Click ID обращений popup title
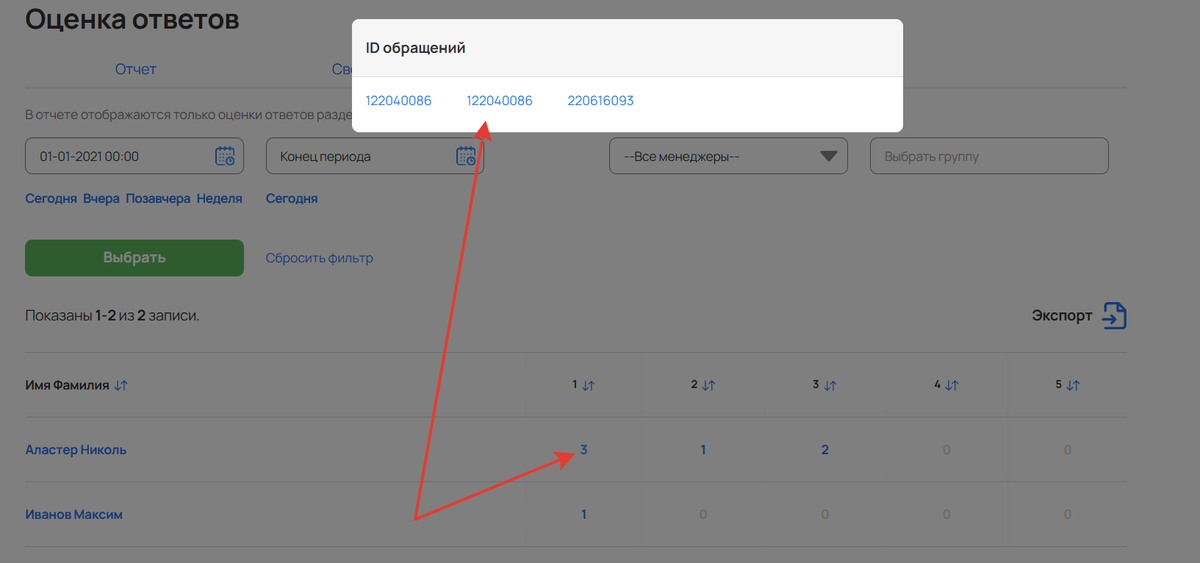Image resolution: width=1200 pixels, height=563 pixels. 416,48
